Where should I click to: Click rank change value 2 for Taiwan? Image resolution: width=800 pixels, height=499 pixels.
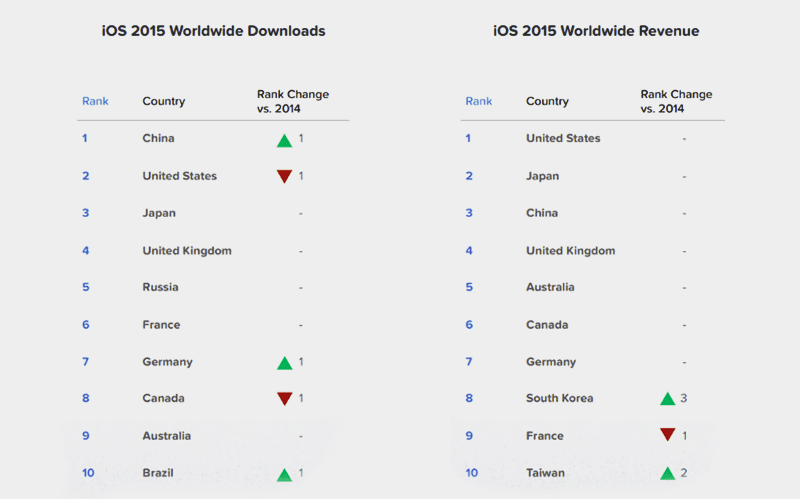coord(684,473)
